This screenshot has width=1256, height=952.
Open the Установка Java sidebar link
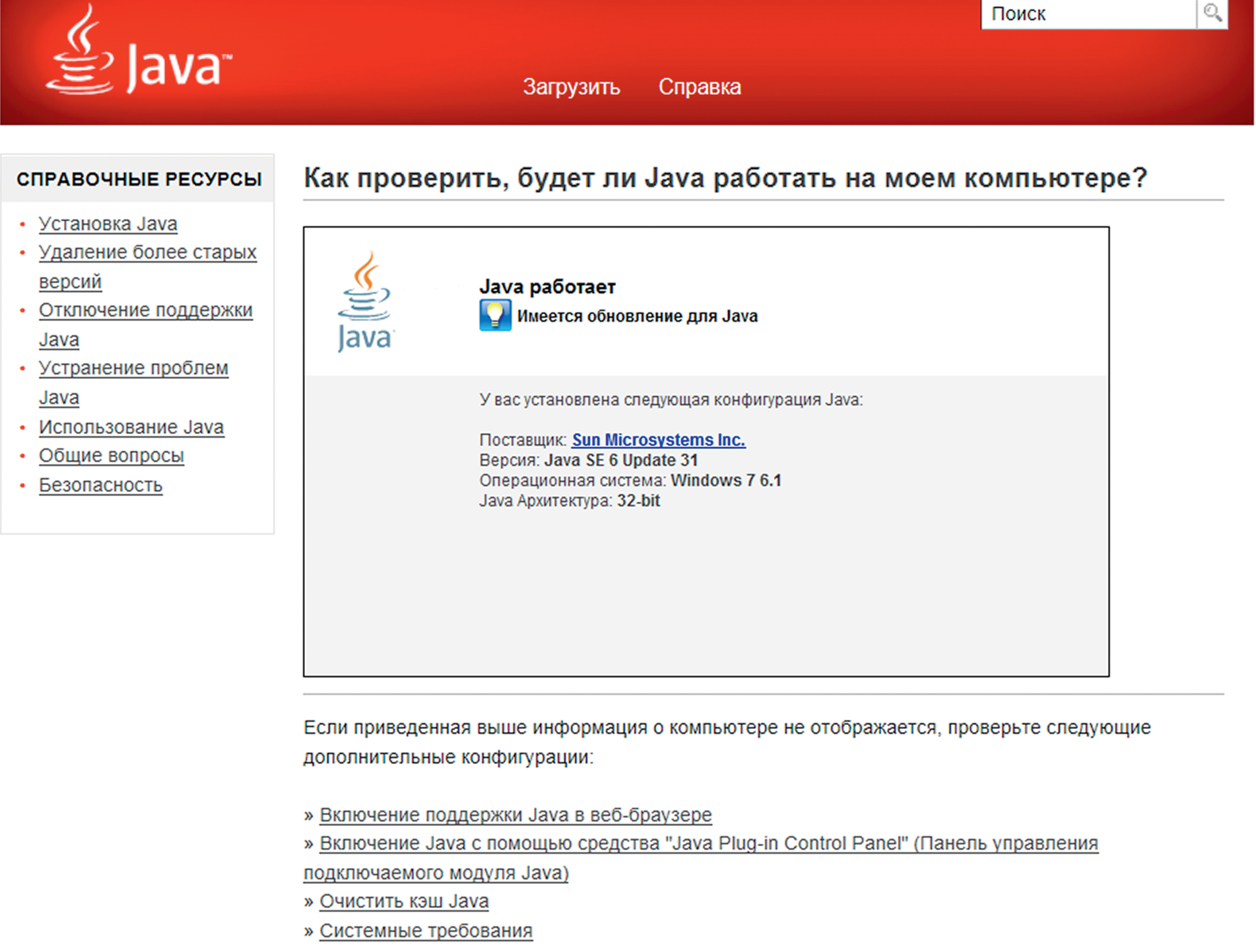pyautogui.click(x=108, y=224)
